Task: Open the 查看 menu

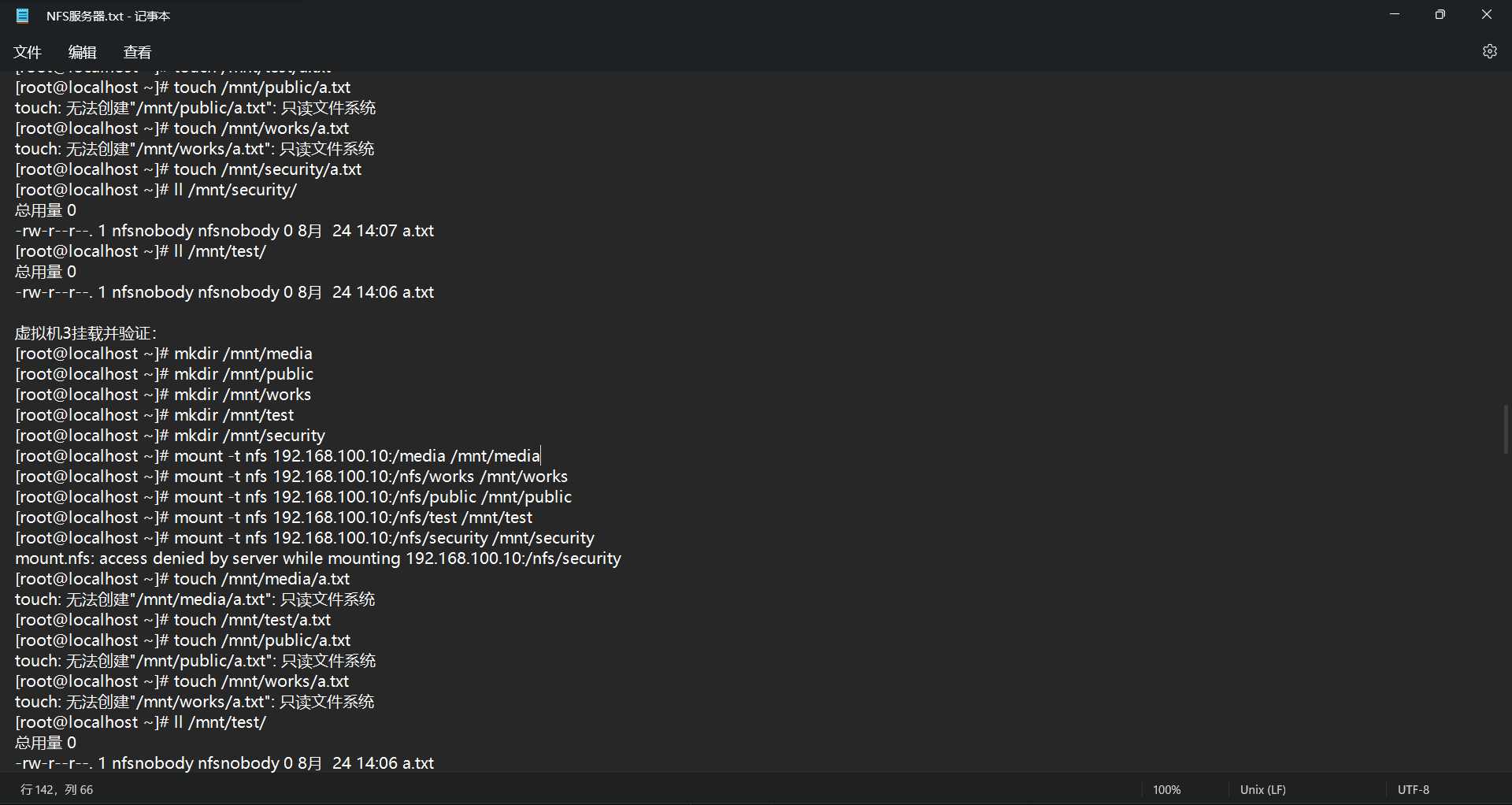Action: coord(138,52)
